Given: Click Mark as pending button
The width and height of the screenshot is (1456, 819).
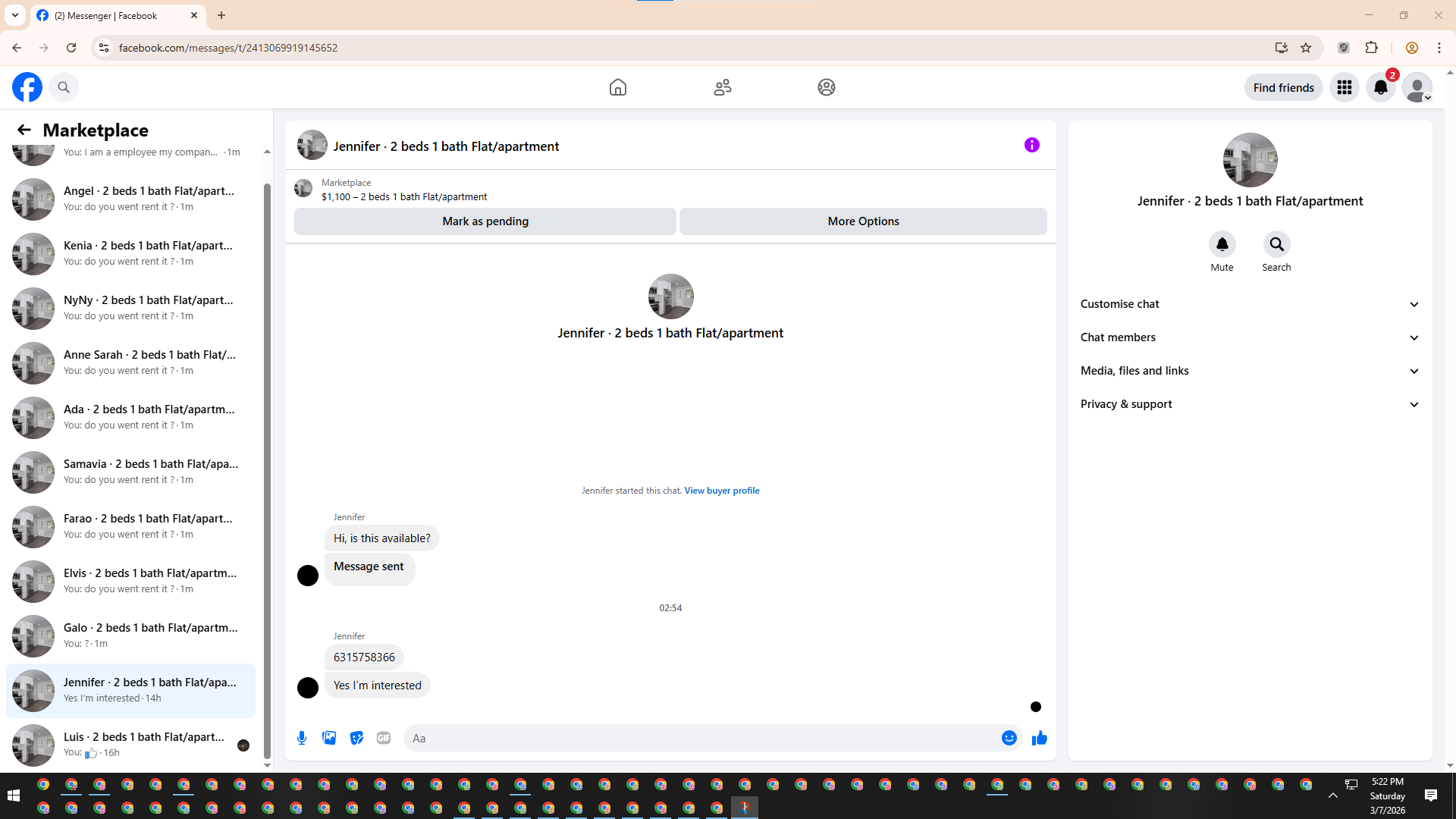Looking at the screenshot, I should [485, 221].
